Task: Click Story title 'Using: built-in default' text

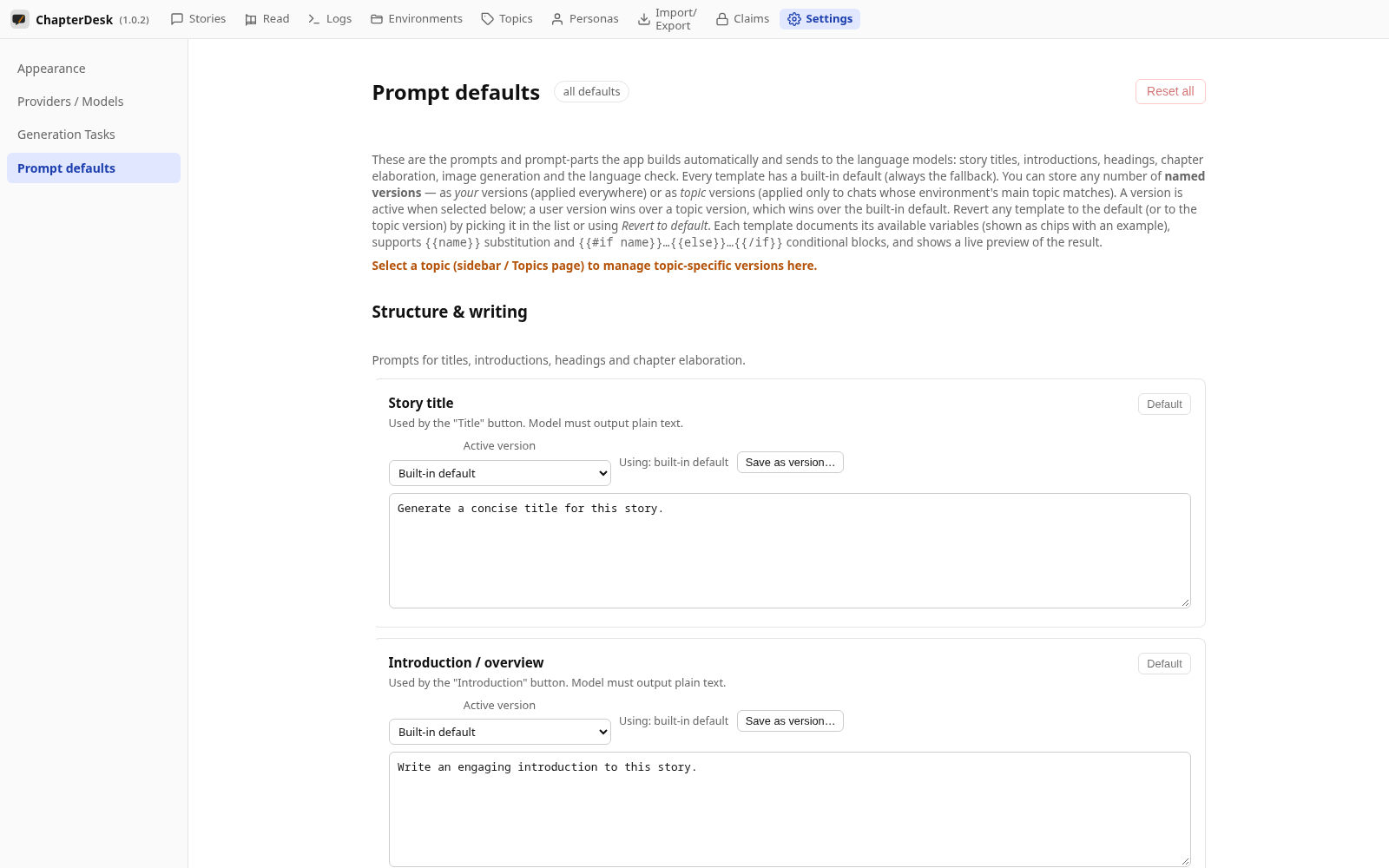Action: click(x=674, y=463)
